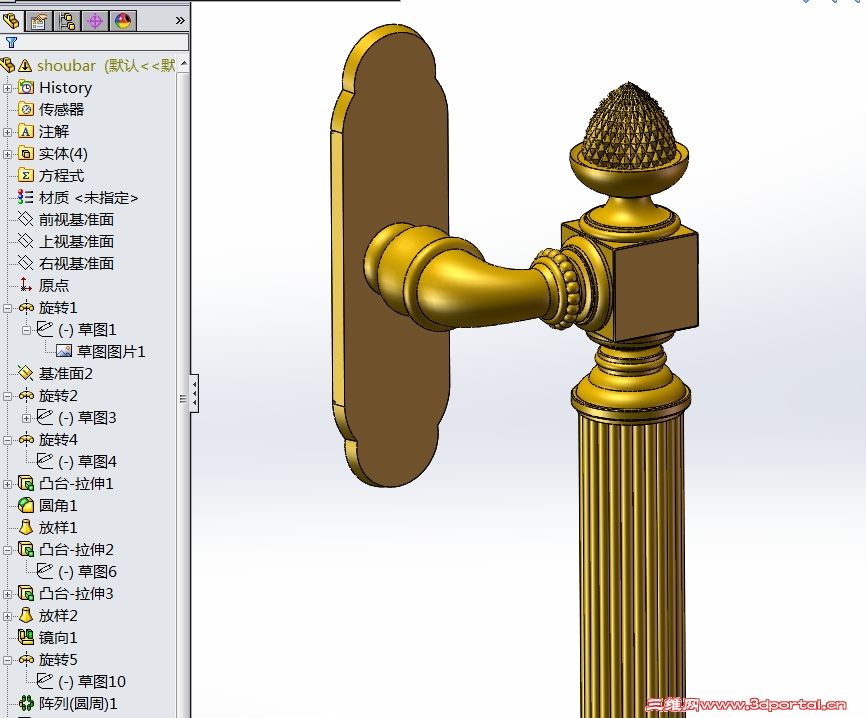Select the 圆角1 fillet feature label
This screenshot has height=718, width=866.
[58, 505]
